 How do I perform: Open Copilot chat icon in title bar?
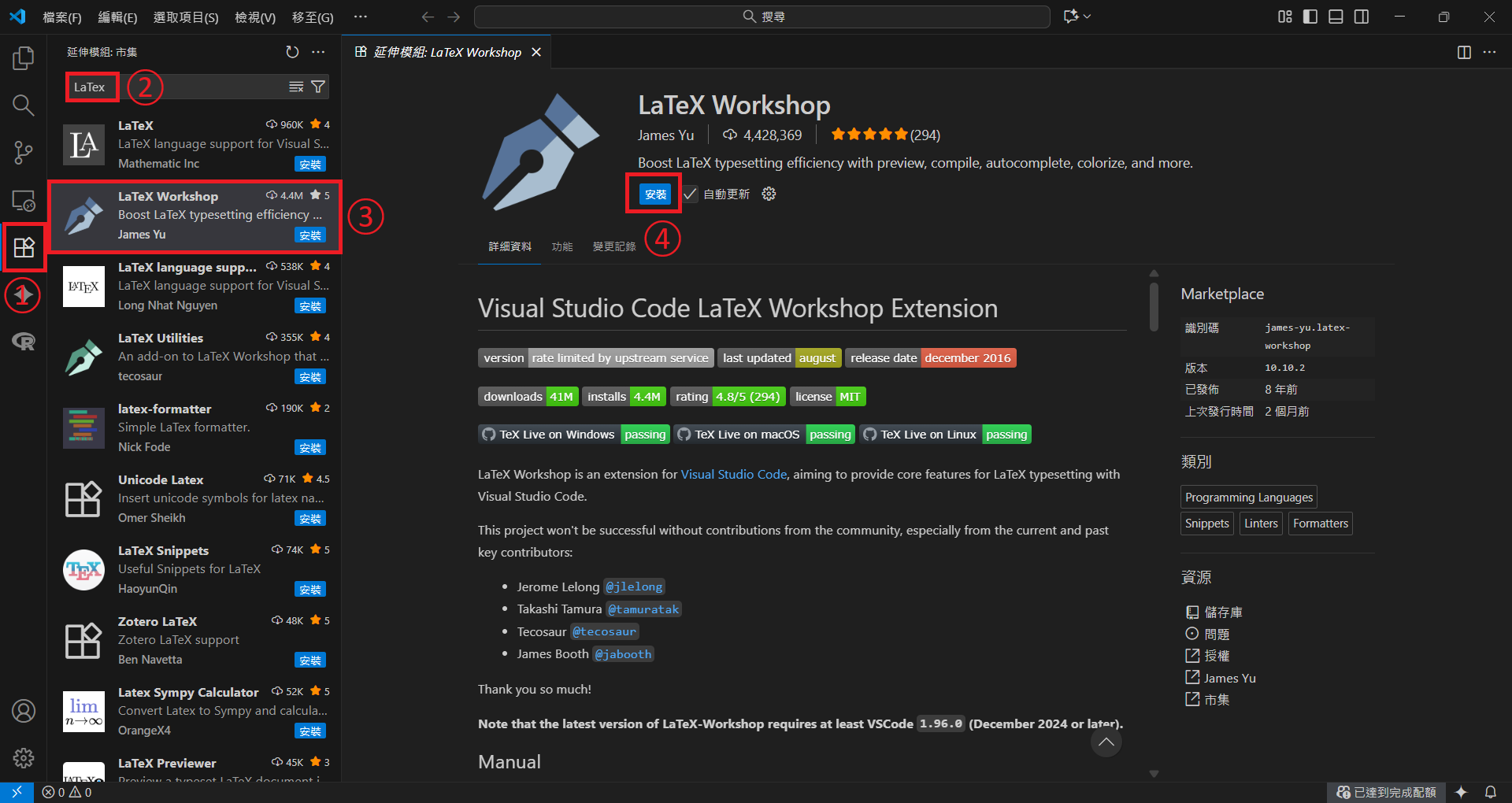1071,17
